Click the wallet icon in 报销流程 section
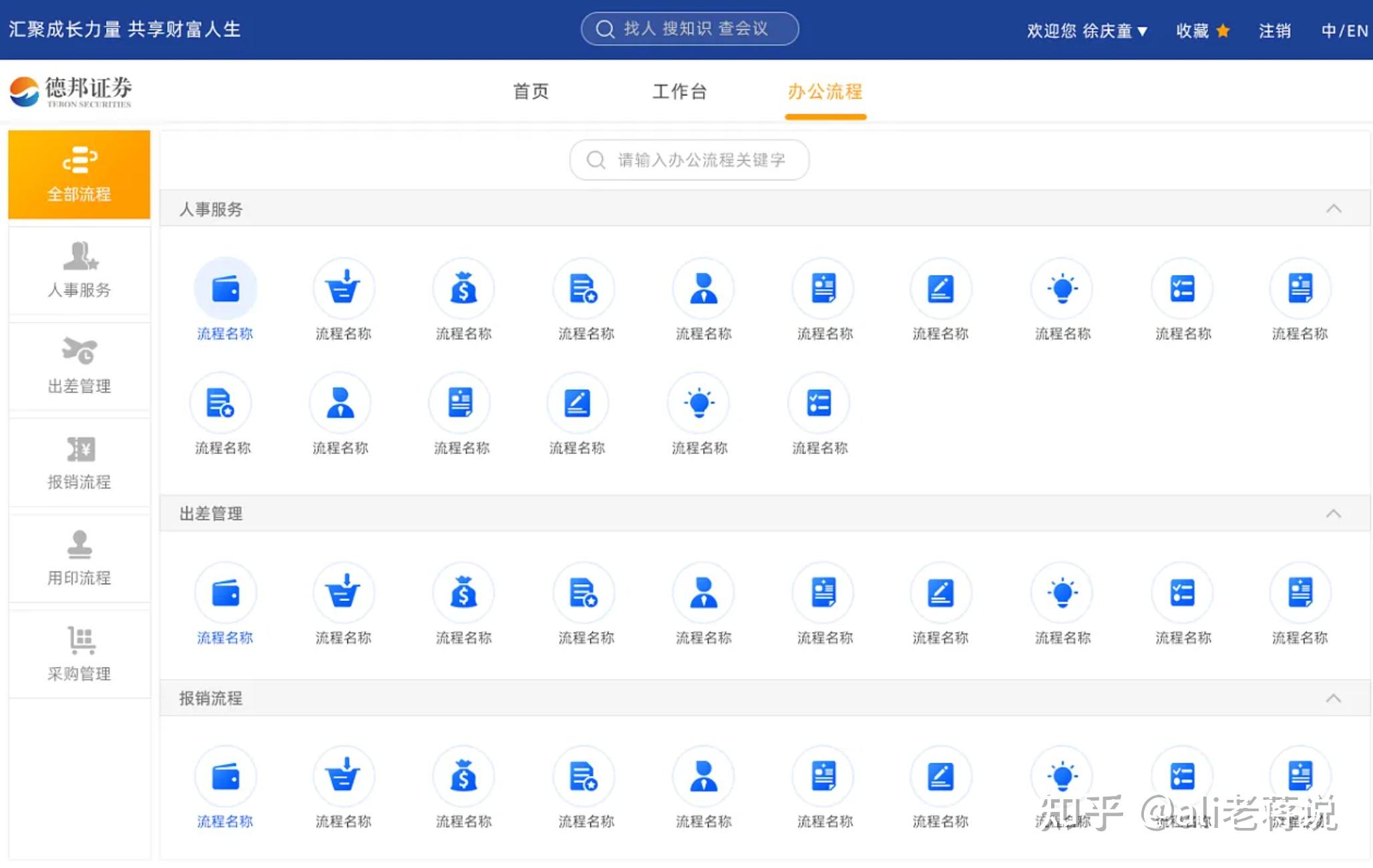Image resolution: width=1373 pixels, height=868 pixels. (x=225, y=777)
